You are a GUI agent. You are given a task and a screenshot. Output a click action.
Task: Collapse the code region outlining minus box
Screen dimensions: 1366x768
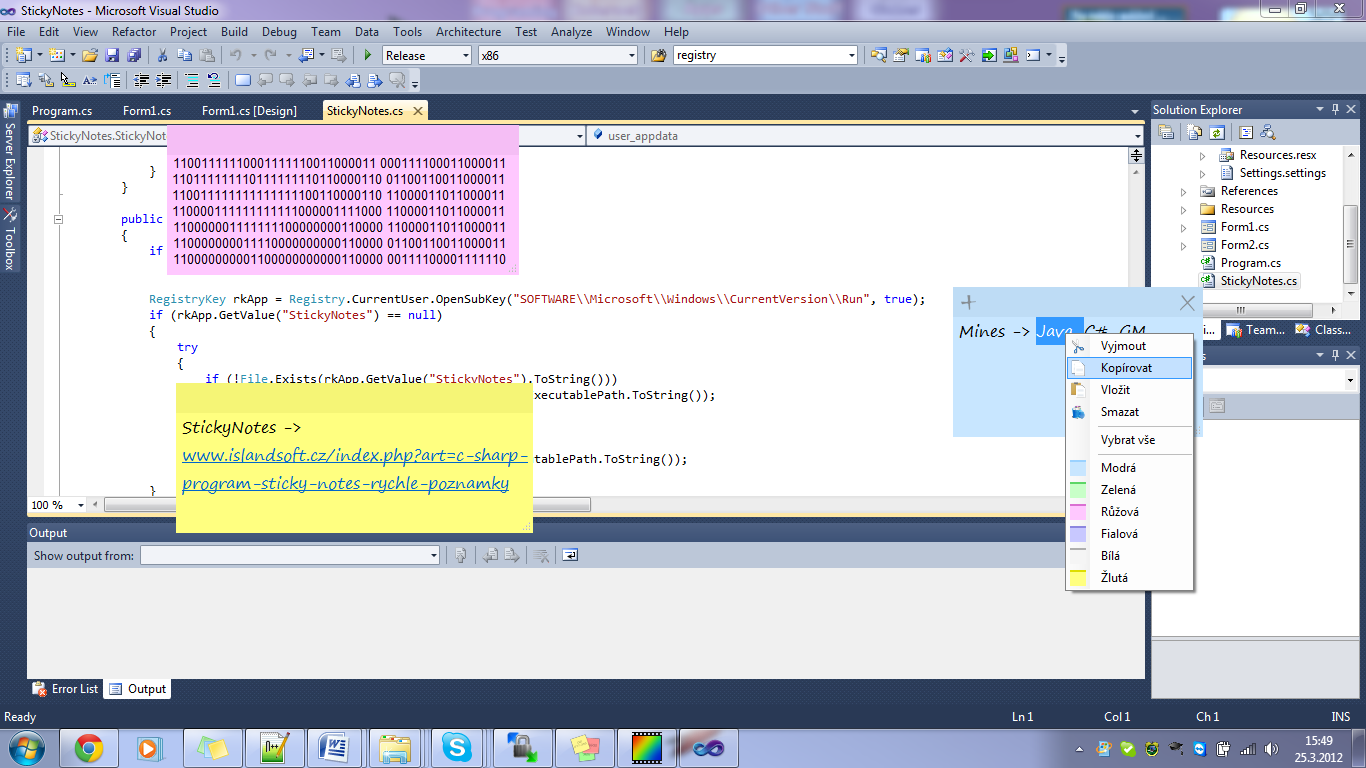58,219
